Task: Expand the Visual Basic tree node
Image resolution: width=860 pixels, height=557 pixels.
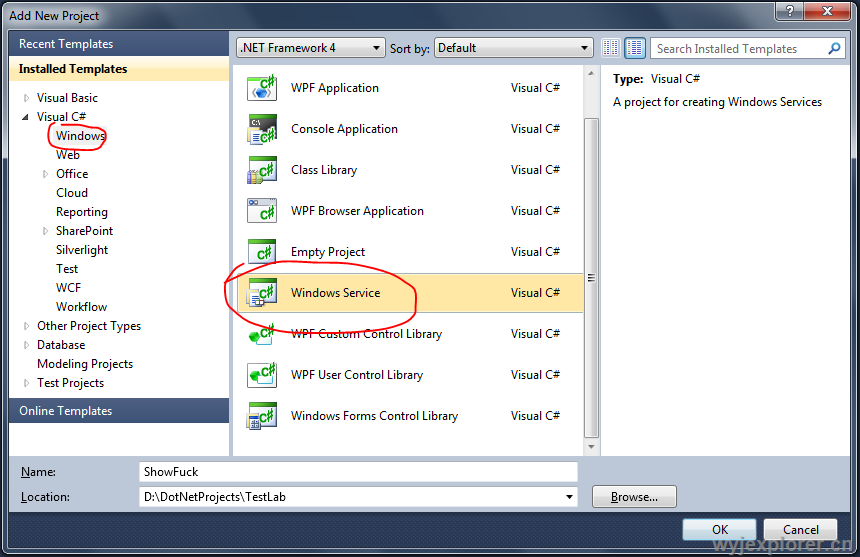Action: click(26, 98)
